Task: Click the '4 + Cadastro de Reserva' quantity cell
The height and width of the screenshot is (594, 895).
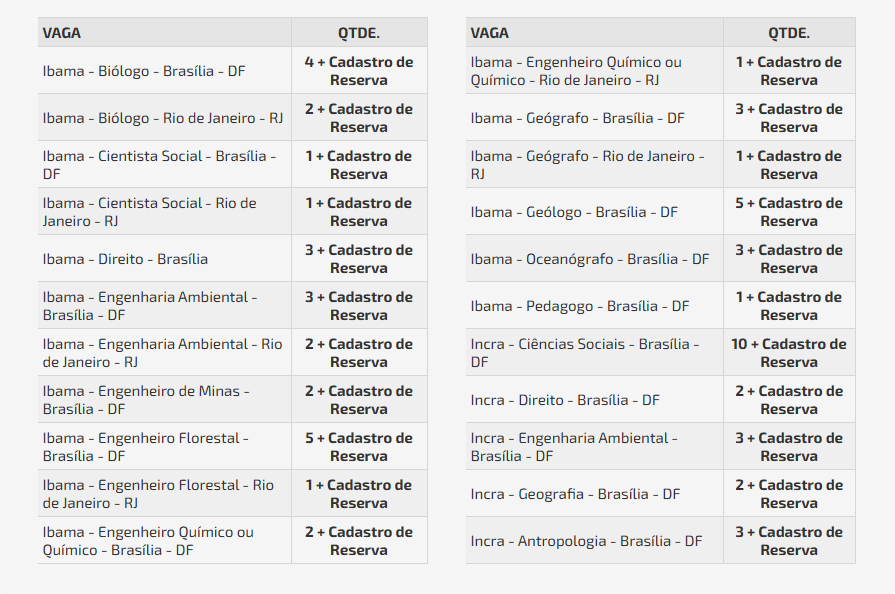Action: (359, 71)
